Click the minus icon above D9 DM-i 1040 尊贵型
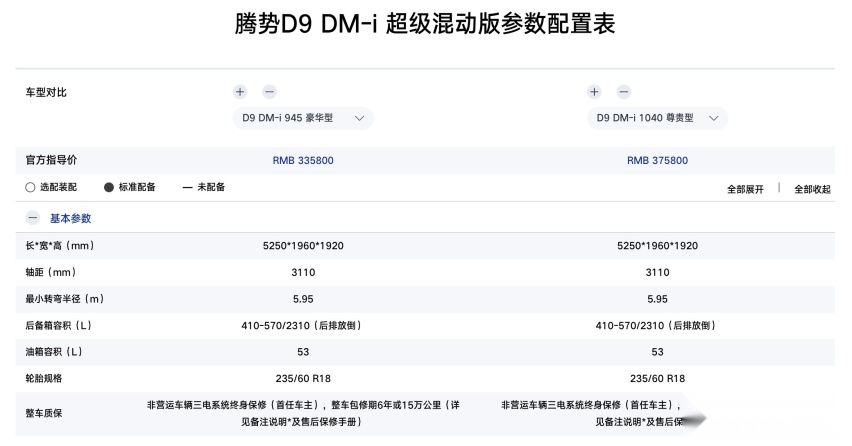Screen dimensions: 852x446 624,92
